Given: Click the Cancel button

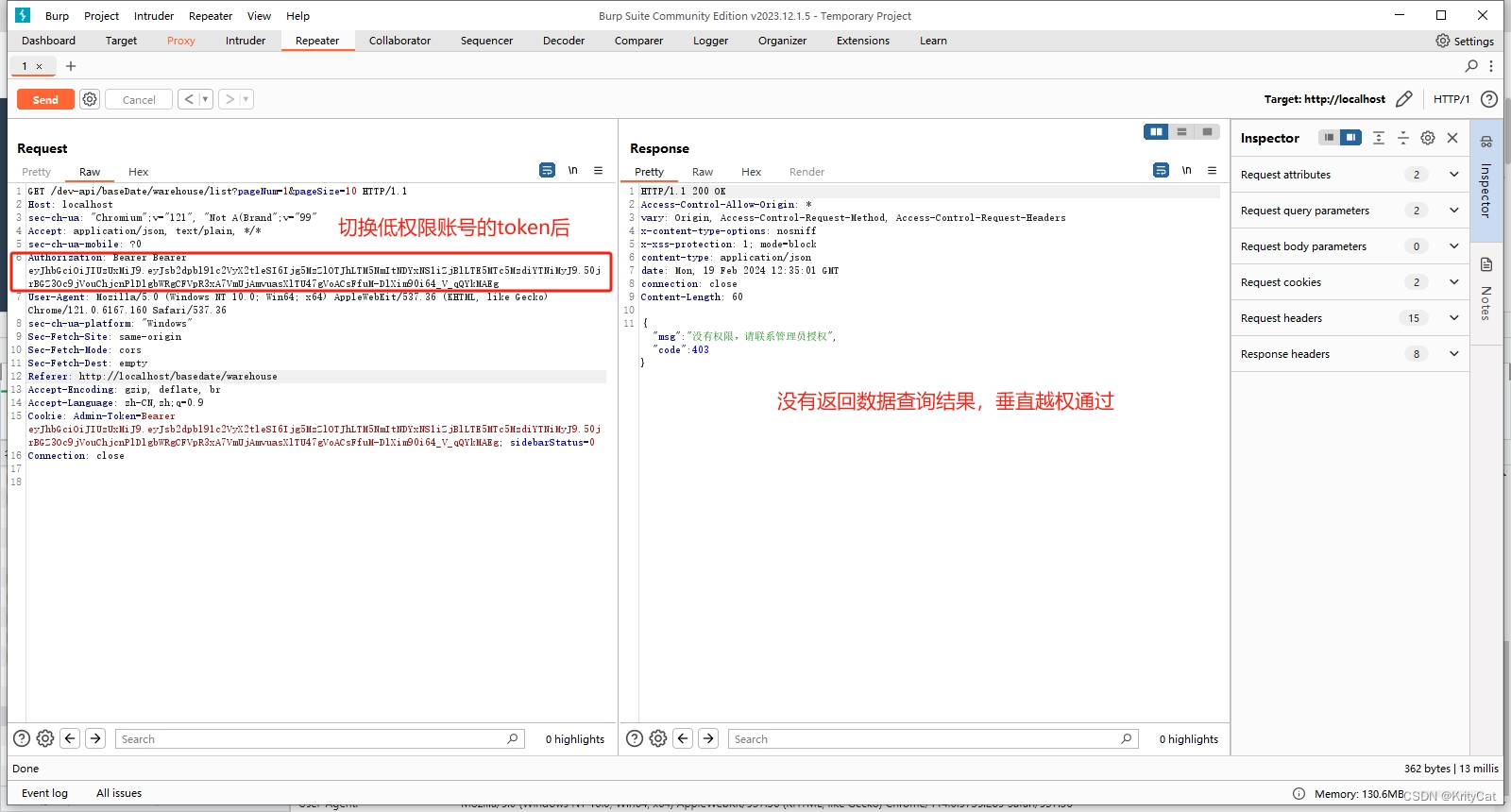Looking at the screenshot, I should pos(139,99).
